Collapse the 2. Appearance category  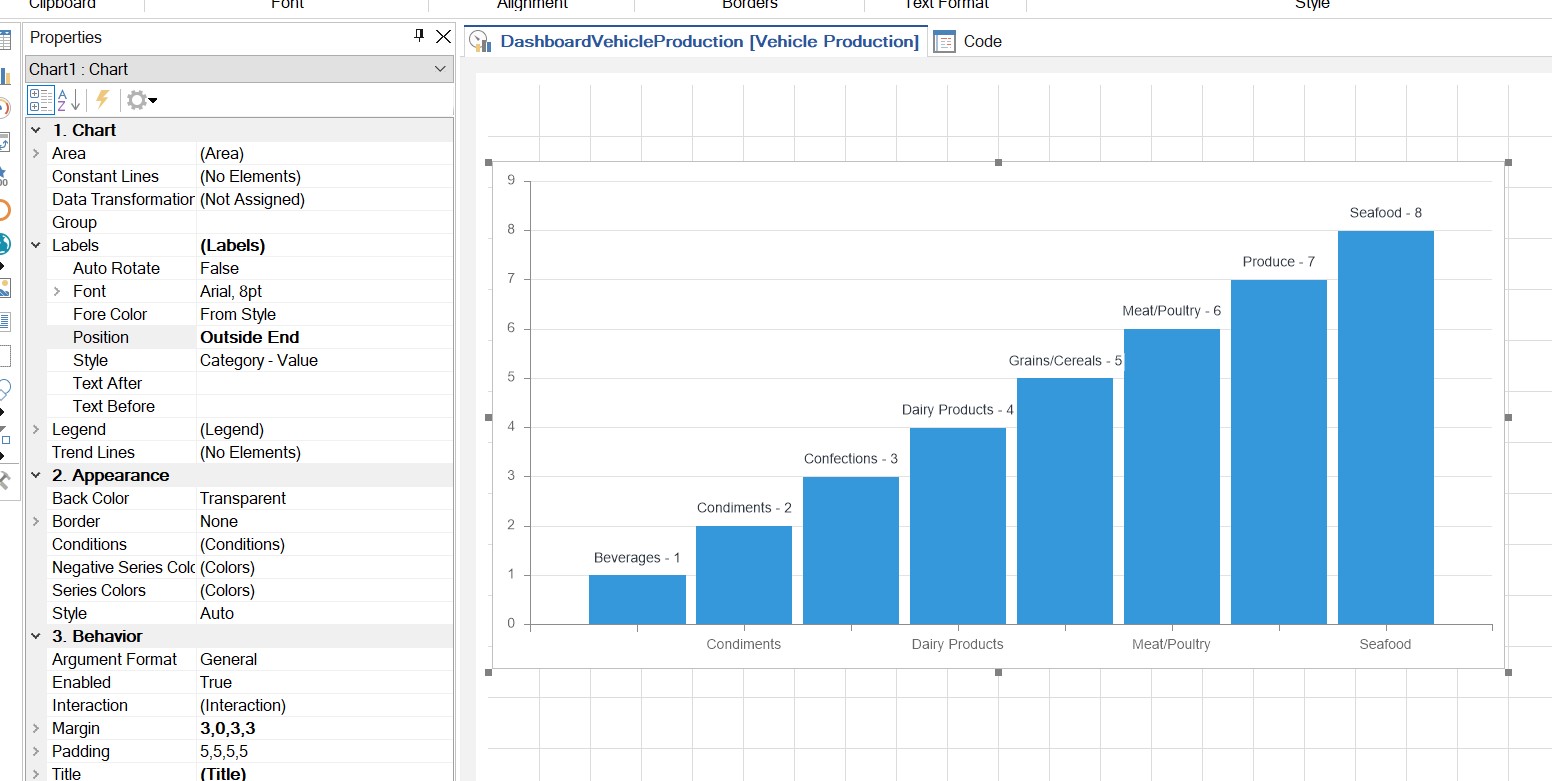[36, 475]
